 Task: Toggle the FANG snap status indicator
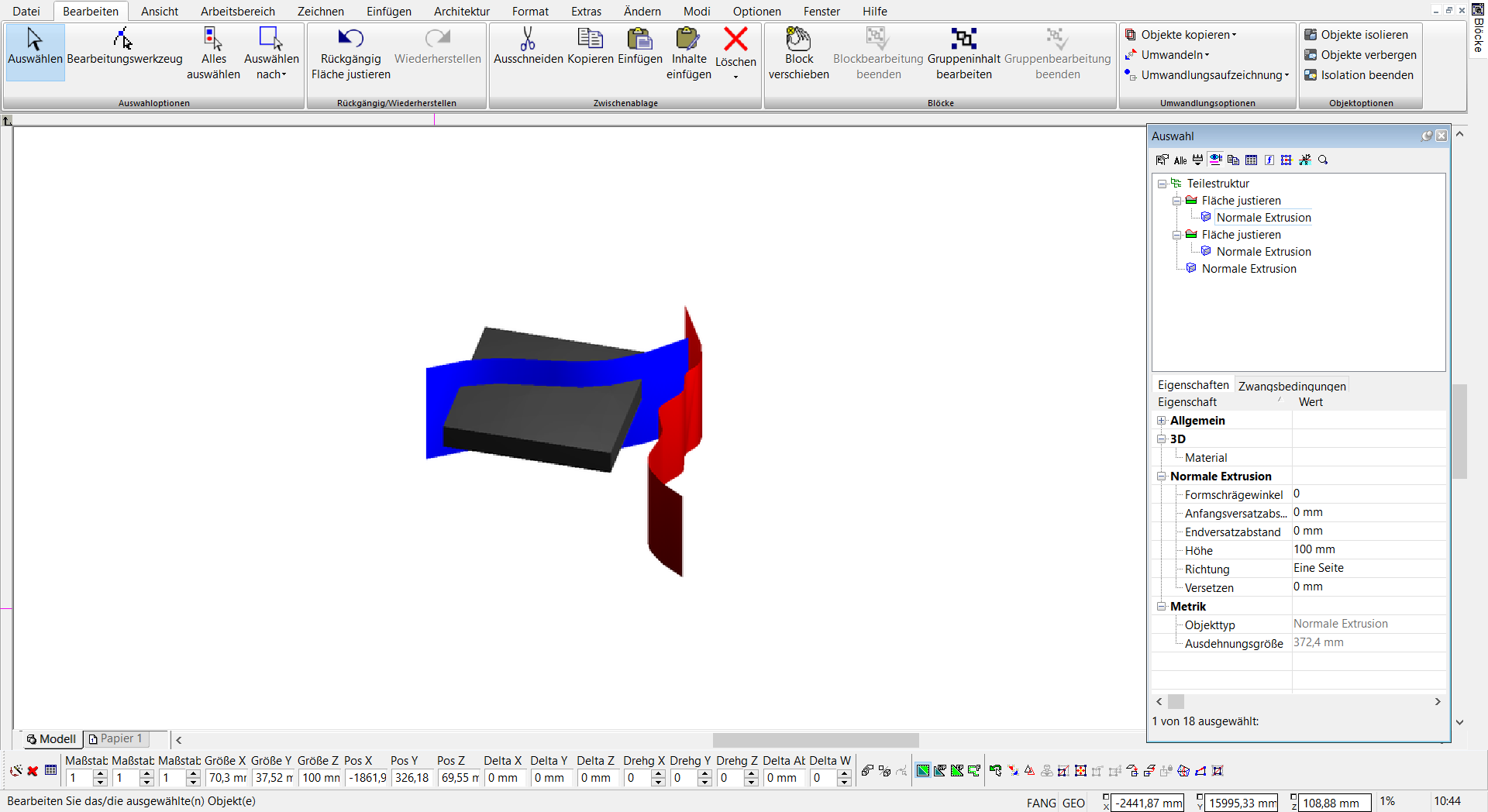point(1041,803)
